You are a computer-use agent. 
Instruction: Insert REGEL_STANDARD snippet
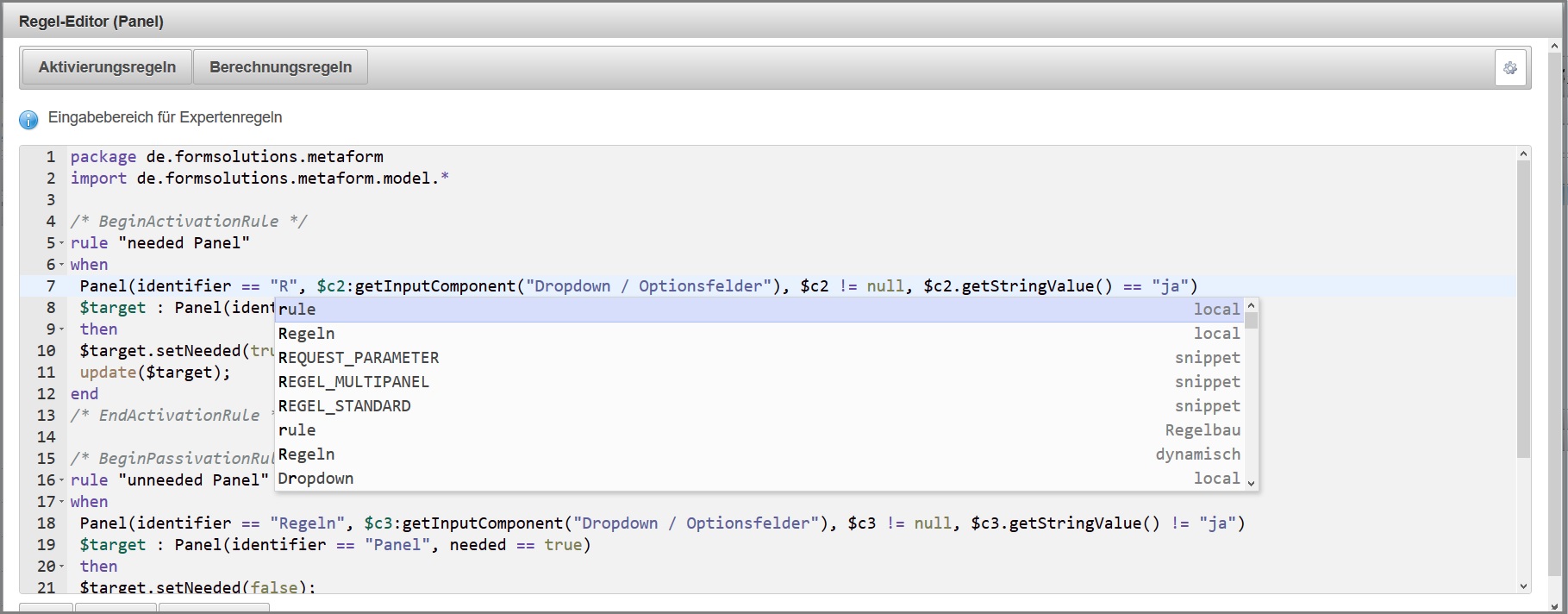[759, 406]
